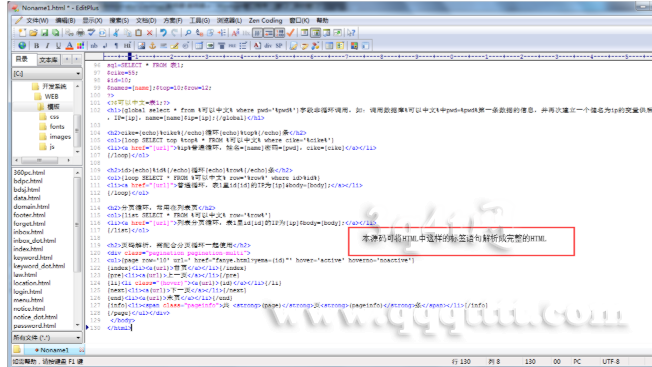Open the color palette picker icon
This screenshot has width=652, height=367.
coord(80,46)
